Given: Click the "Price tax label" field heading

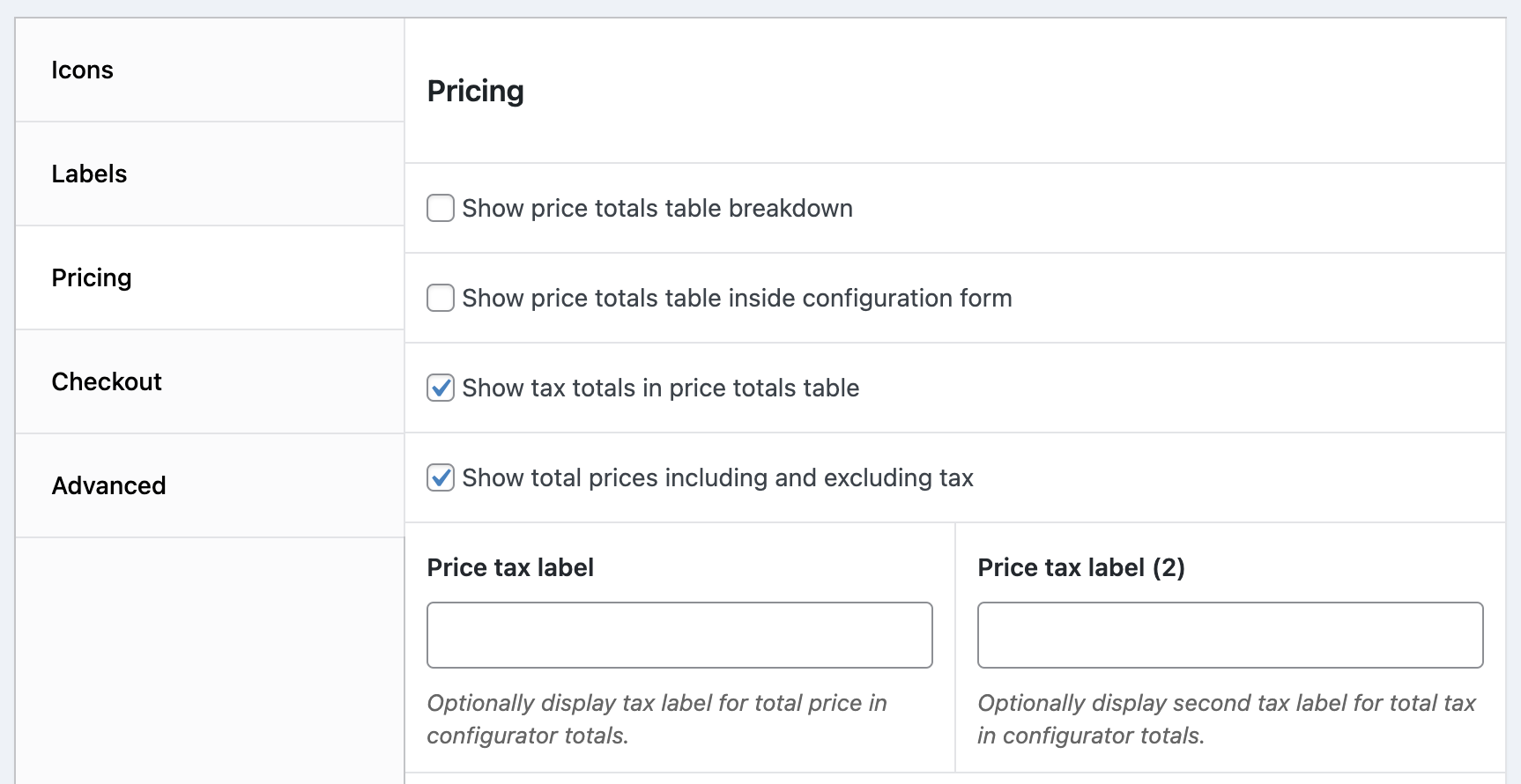Looking at the screenshot, I should point(510,568).
